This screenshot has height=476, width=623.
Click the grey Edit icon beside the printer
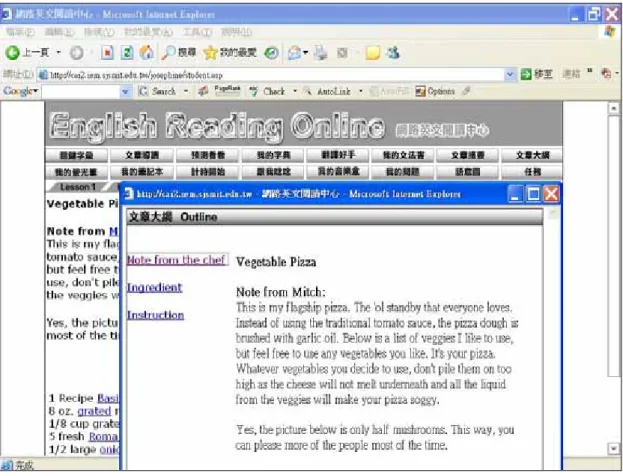pyautogui.click(x=342, y=52)
